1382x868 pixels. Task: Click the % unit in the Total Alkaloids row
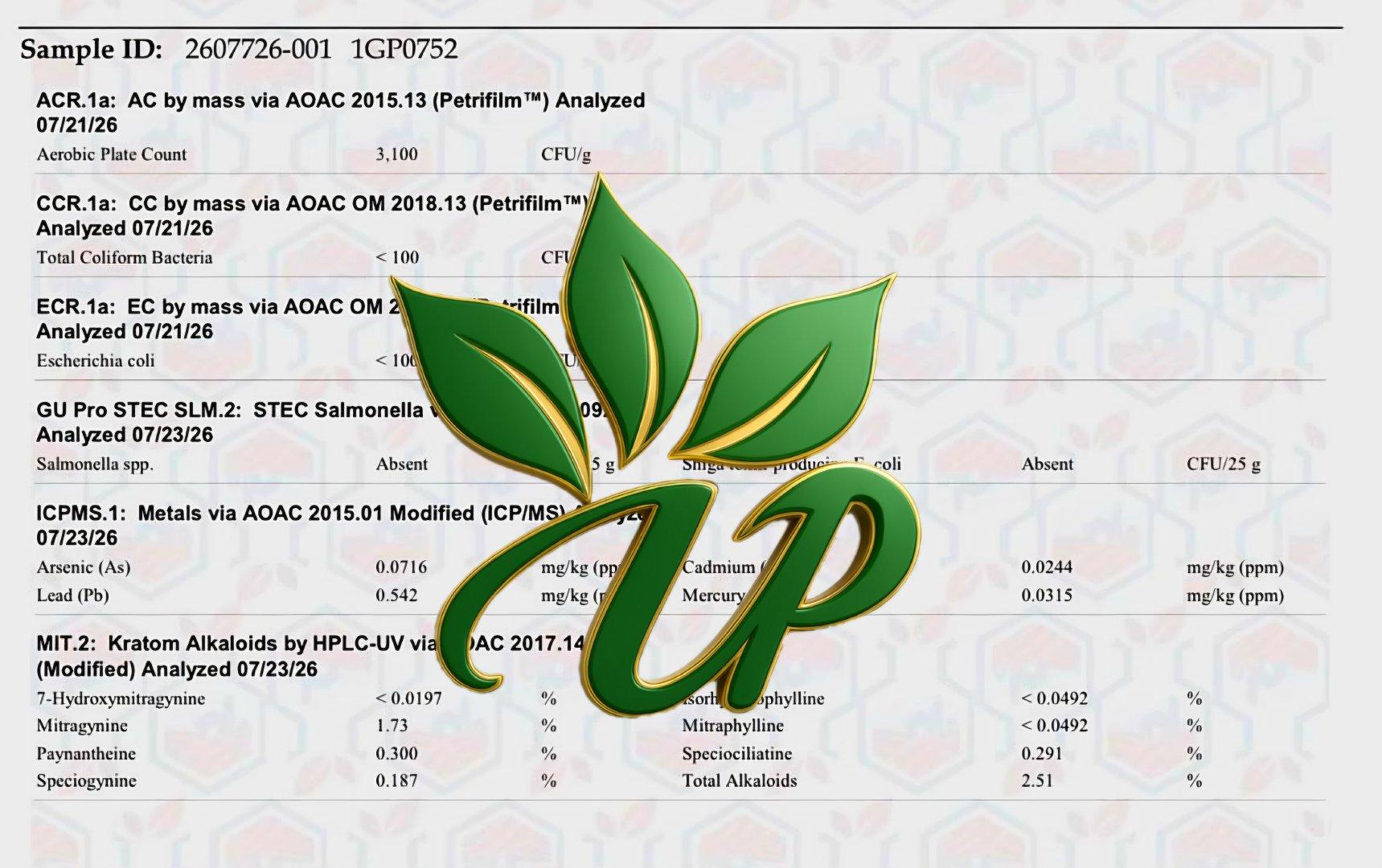[x=1194, y=780]
